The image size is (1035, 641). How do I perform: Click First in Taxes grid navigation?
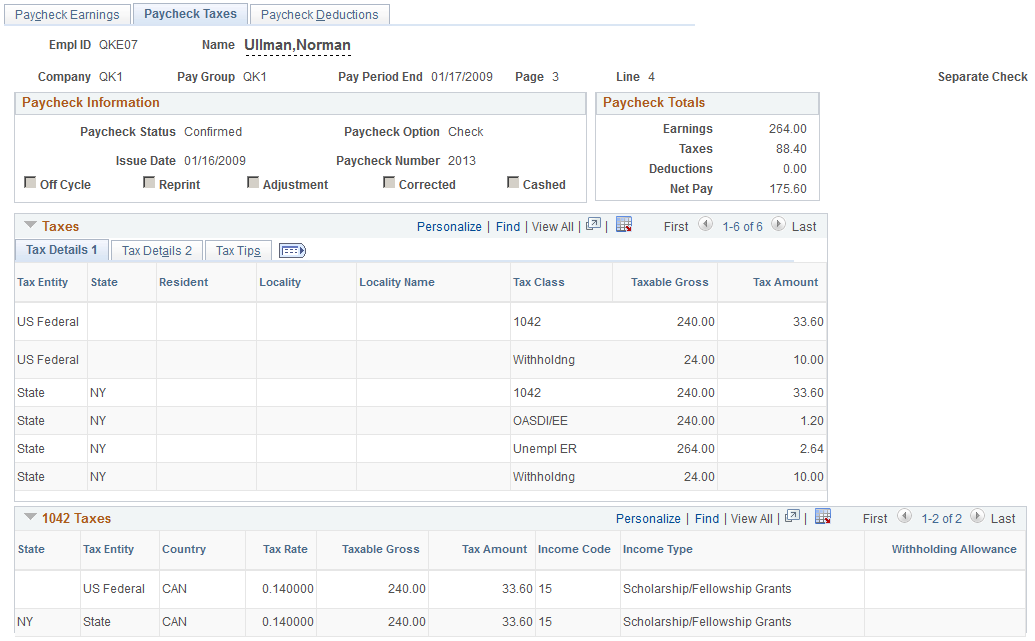(x=676, y=226)
